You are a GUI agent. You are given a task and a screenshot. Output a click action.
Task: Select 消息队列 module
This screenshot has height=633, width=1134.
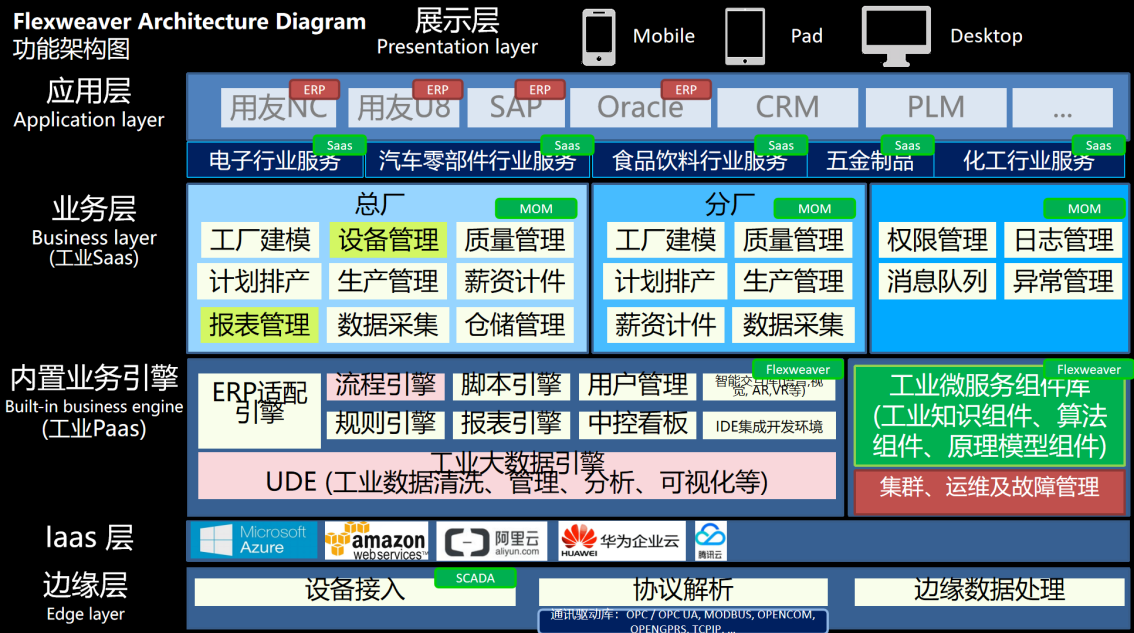[x=937, y=281]
